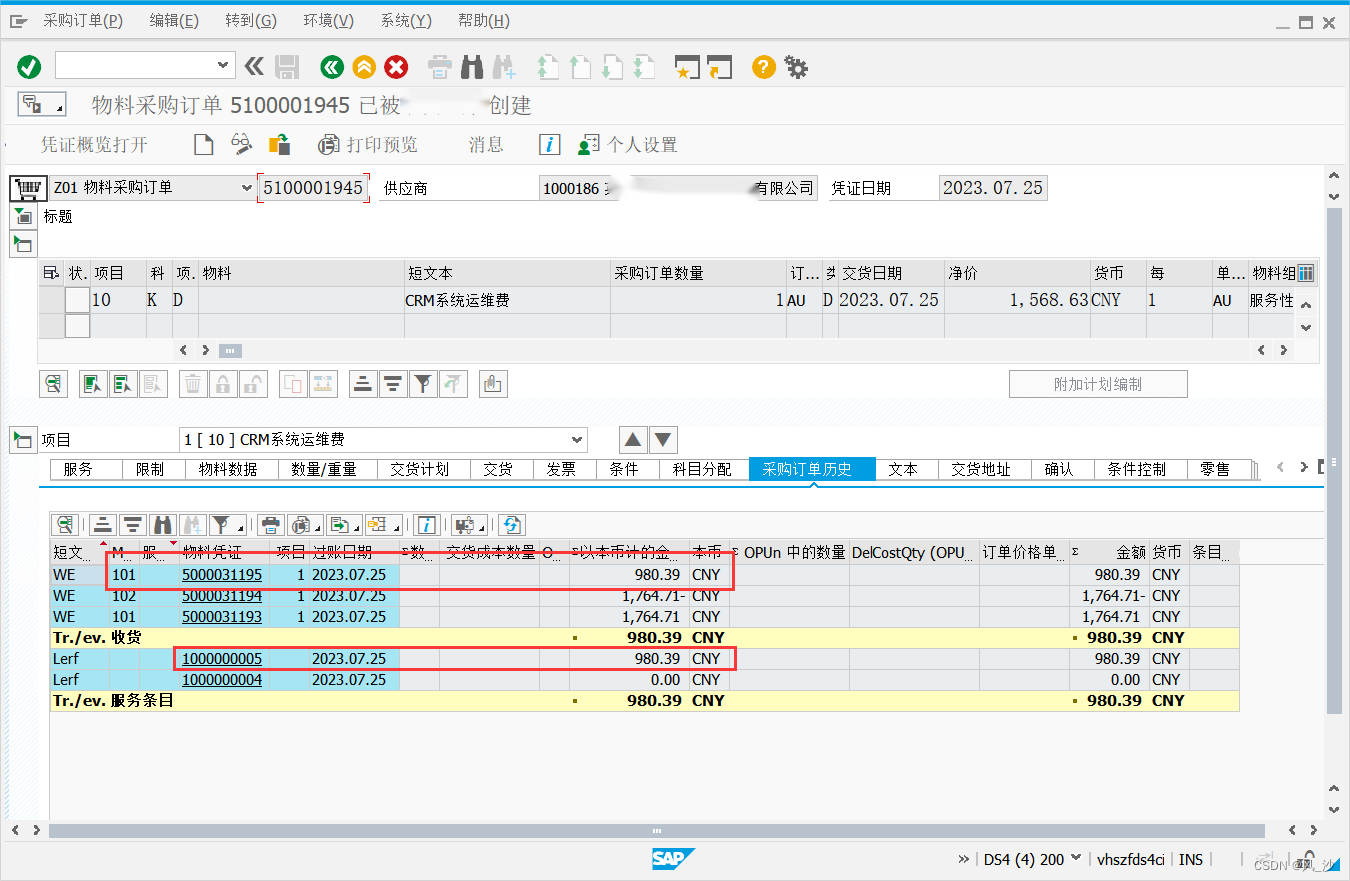Click the Other purchase order icon
The width and height of the screenshot is (1350, 881).
pyautogui.click(x=280, y=144)
